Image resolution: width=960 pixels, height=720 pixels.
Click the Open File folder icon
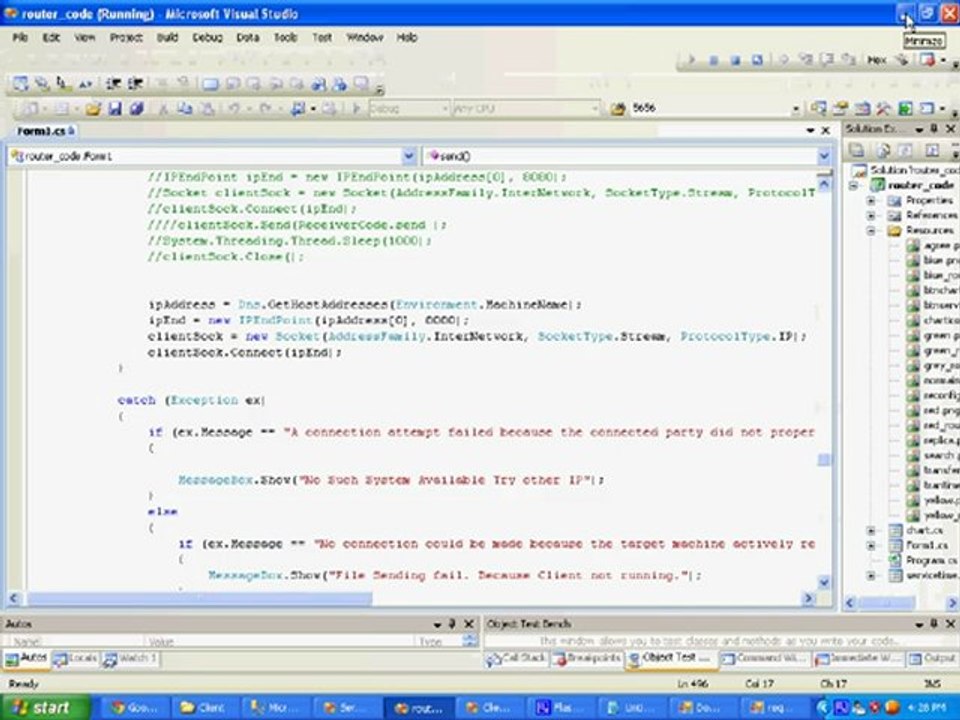pos(93,109)
